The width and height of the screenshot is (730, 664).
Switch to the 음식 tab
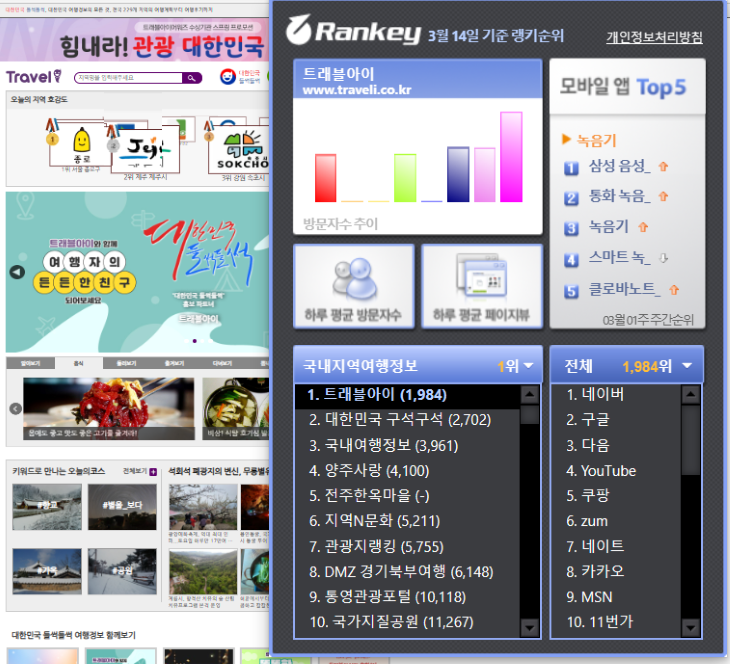click(x=79, y=363)
